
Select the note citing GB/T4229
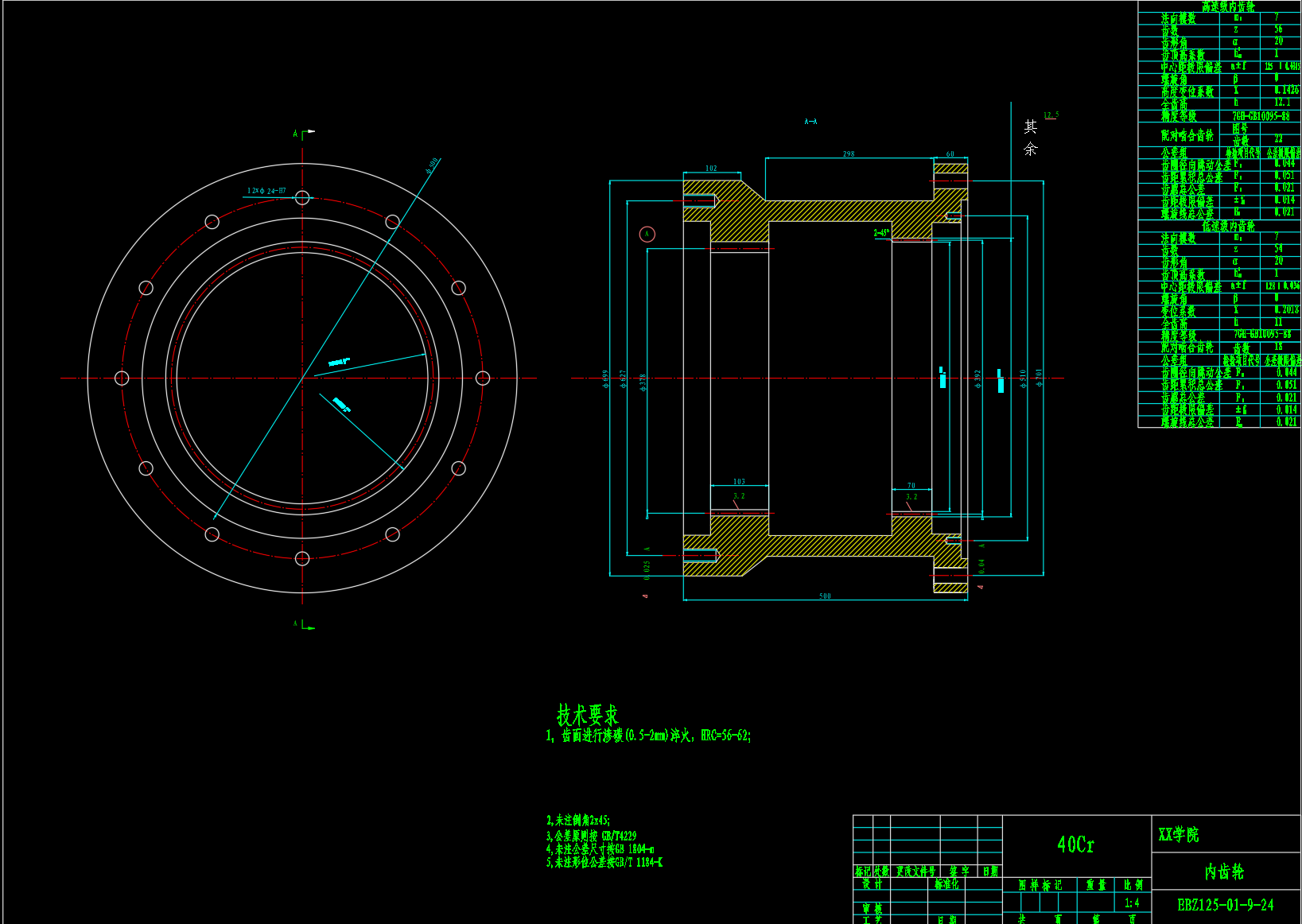pyautogui.click(x=591, y=836)
